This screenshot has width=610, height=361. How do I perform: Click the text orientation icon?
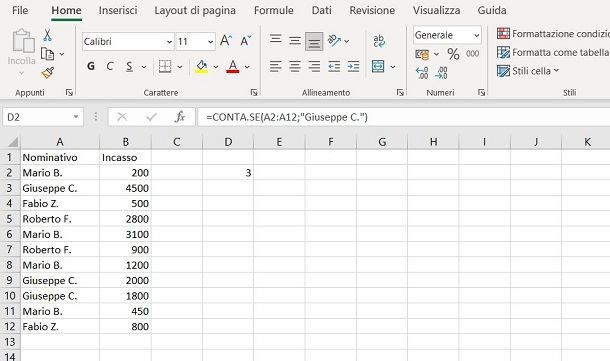click(334, 40)
